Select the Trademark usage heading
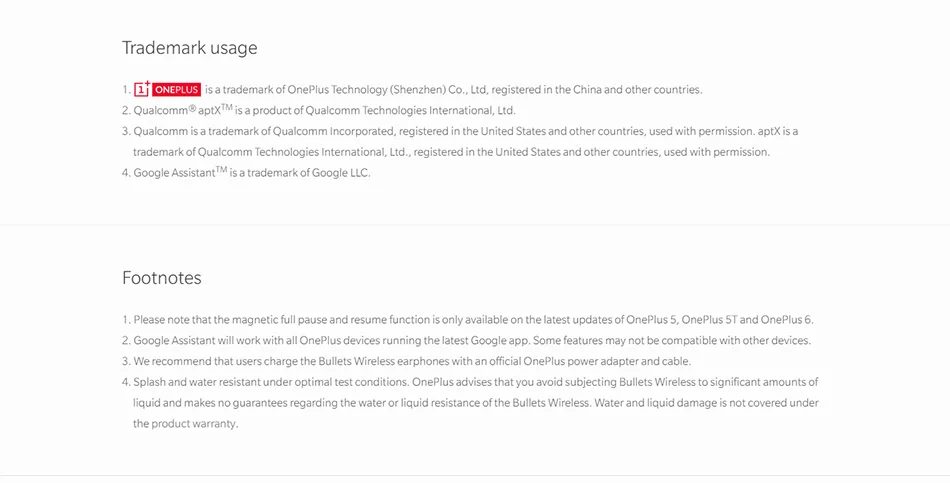This screenshot has width=950, height=483. coord(190,48)
